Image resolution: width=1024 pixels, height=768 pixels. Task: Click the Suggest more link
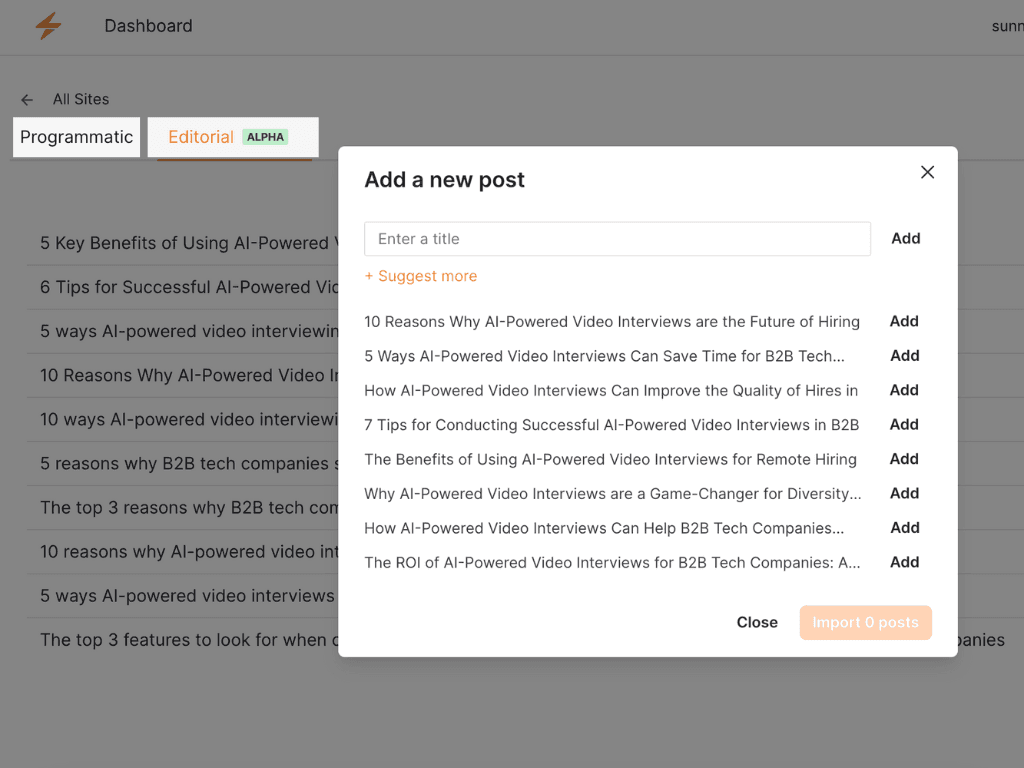pyautogui.click(x=421, y=276)
